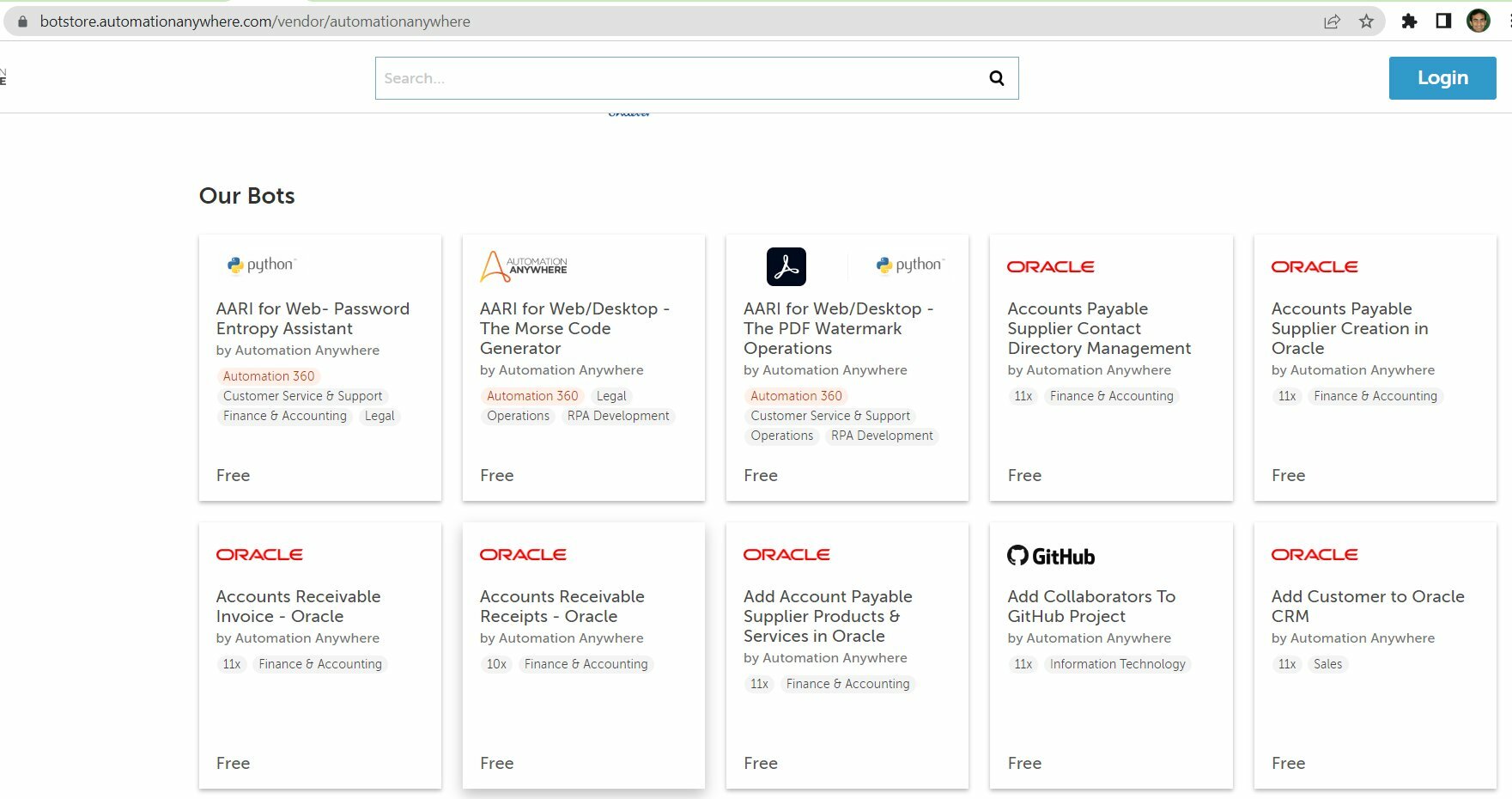The image size is (1512, 799).
Task: Open the Chrome profile avatar
Action: (x=1478, y=21)
